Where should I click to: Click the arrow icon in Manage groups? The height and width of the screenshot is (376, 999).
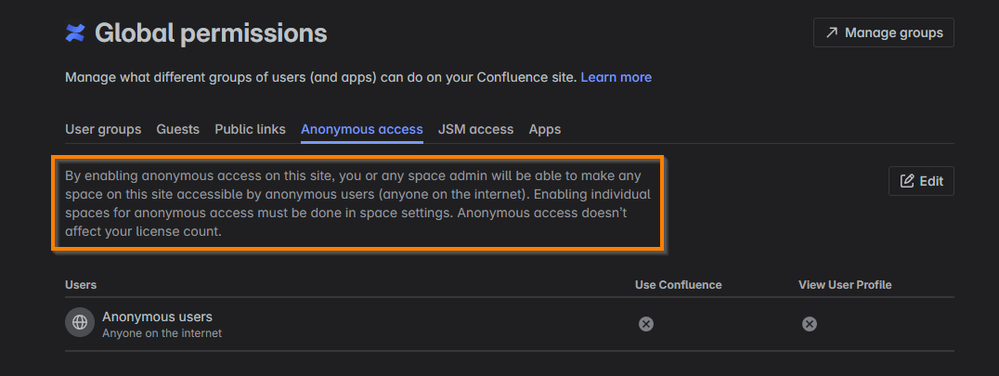(831, 33)
